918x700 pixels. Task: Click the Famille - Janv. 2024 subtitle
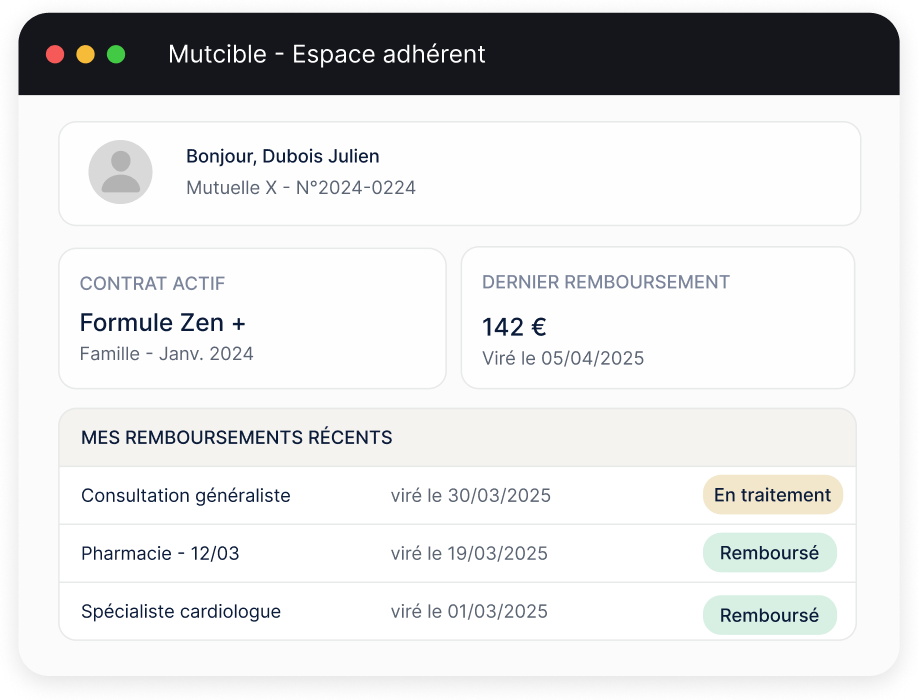tap(167, 354)
